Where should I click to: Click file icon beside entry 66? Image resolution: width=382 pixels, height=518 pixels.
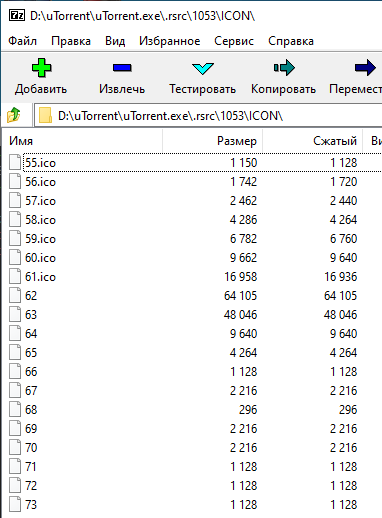(15, 371)
